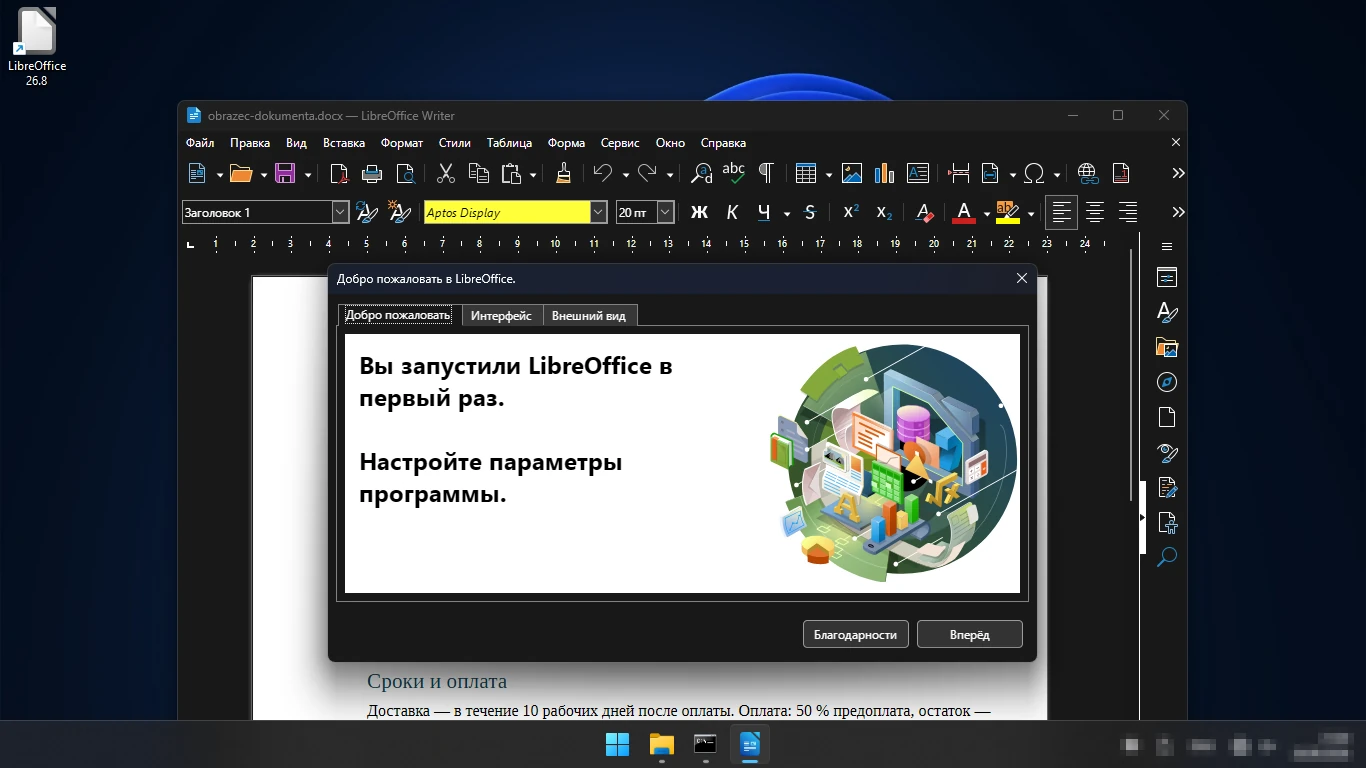Click the Insert Text Box icon
Image resolution: width=1366 pixels, height=768 pixels.
pyautogui.click(x=917, y=173)
